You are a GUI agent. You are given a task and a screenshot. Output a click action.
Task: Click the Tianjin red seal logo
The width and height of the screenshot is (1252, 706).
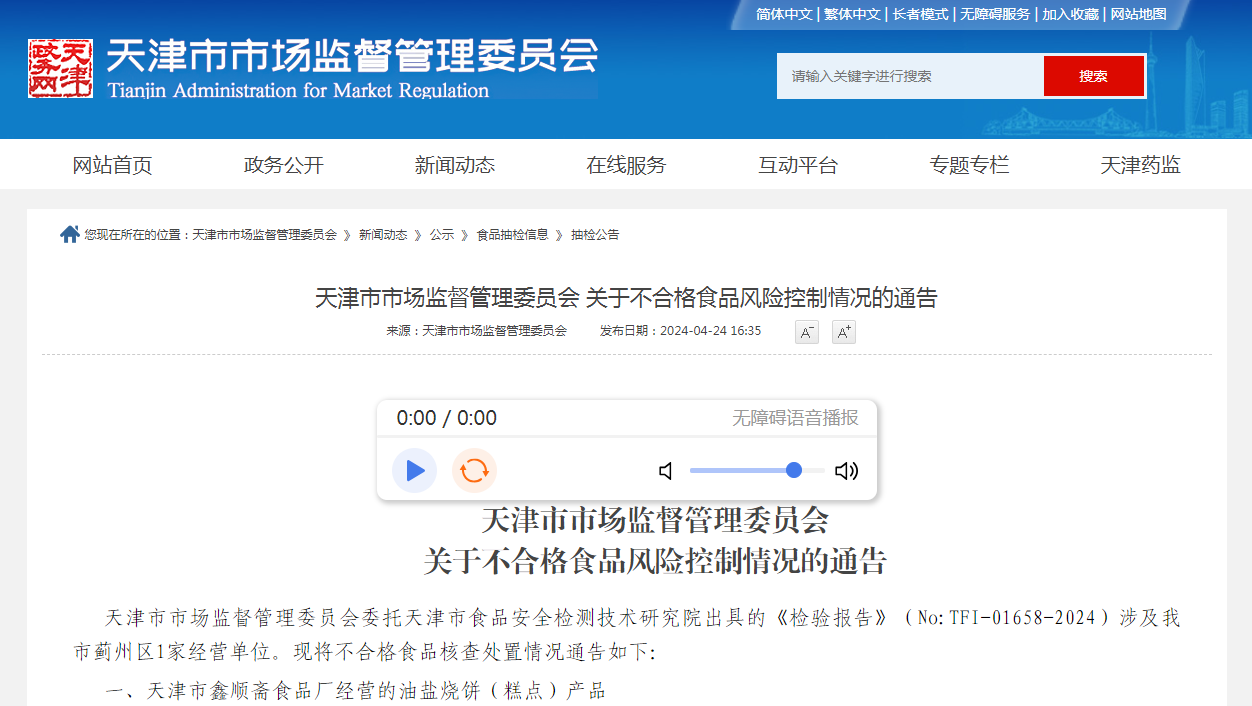click(x=60, y=68)
